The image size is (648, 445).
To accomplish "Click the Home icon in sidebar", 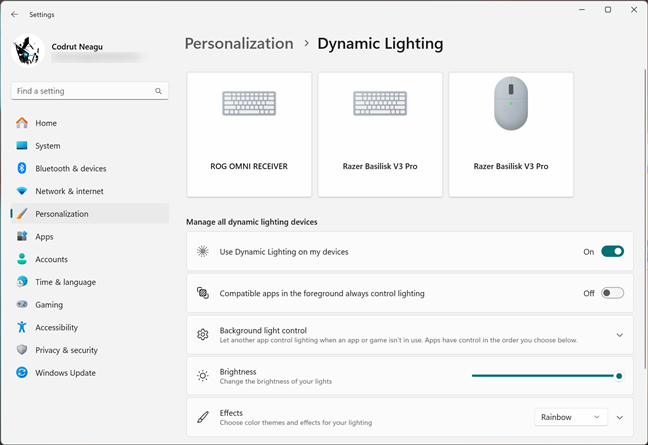I will point(22,123).
